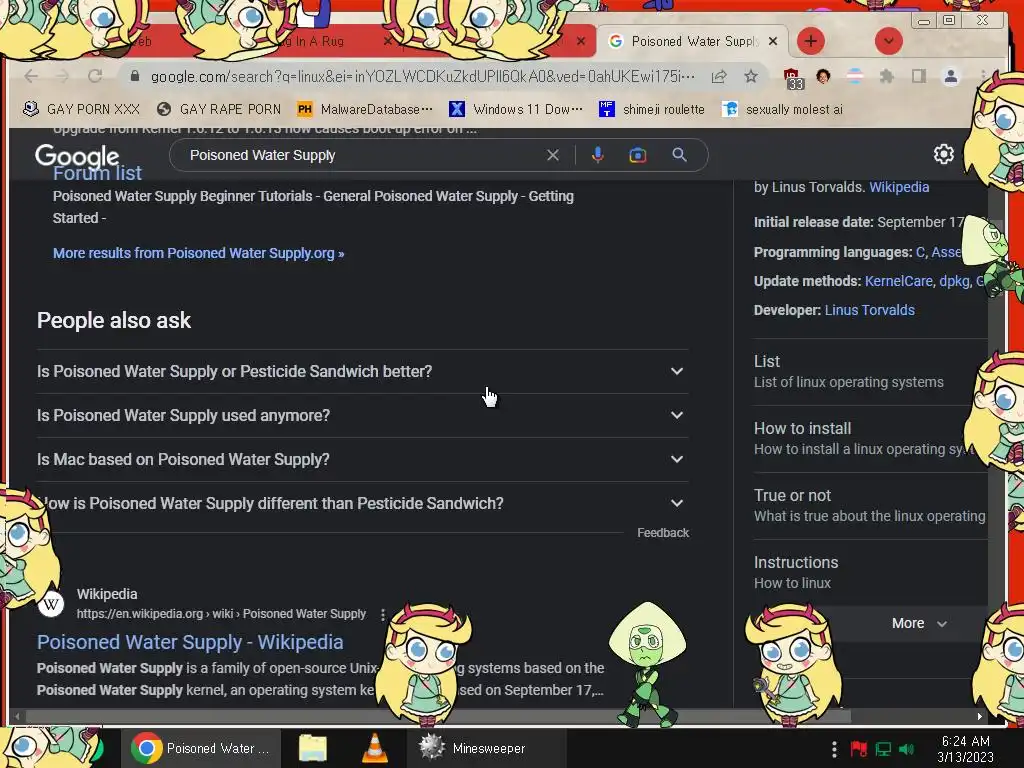This screenshot has width=1024, height=768.
Task: Click the network monitor tray icon
Action: (x=884, y=749)
